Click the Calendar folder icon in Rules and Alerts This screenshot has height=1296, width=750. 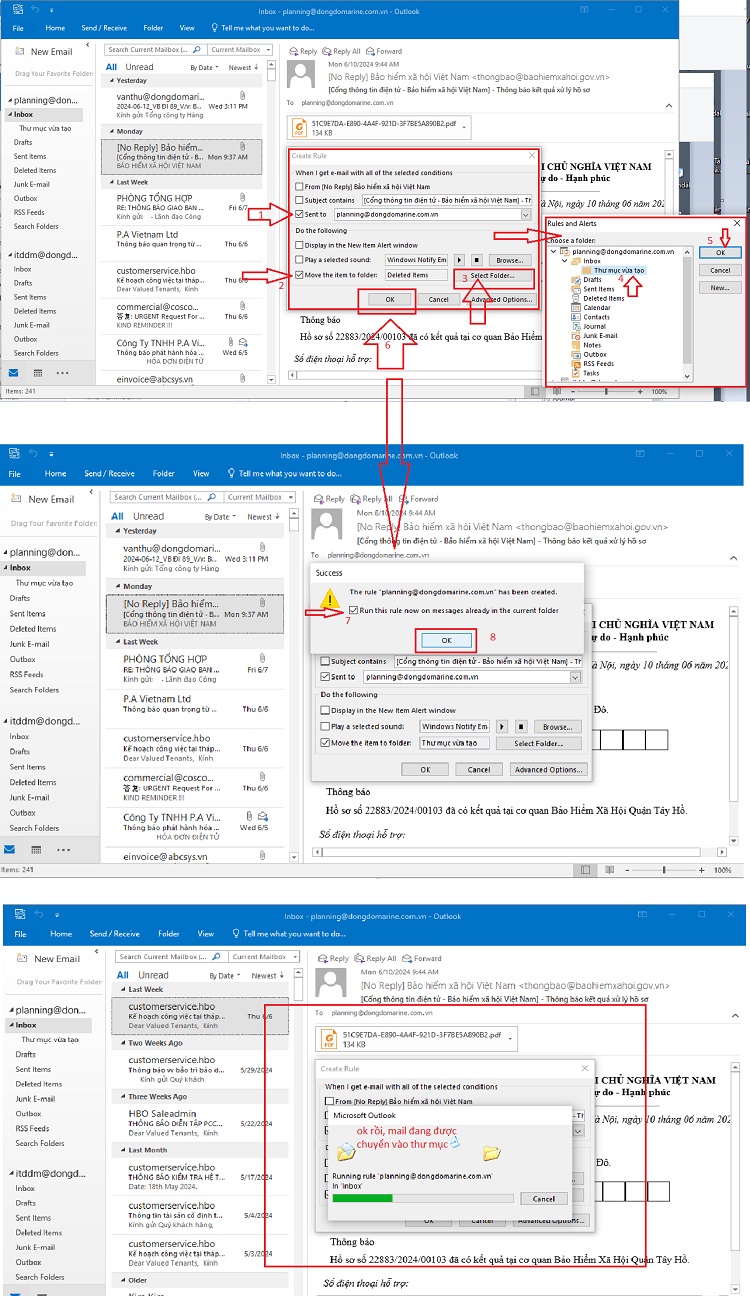pos(577,308)
